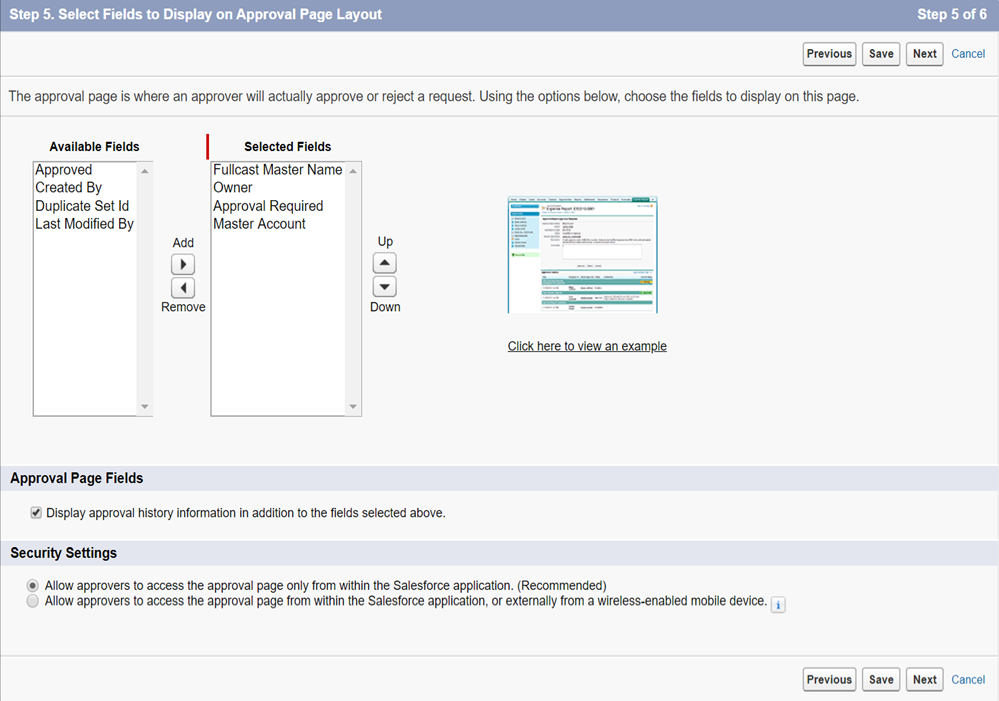Click the top Previous button
Image resolution: width=999 pixels, height=701 pixels.
pos(829,54)
